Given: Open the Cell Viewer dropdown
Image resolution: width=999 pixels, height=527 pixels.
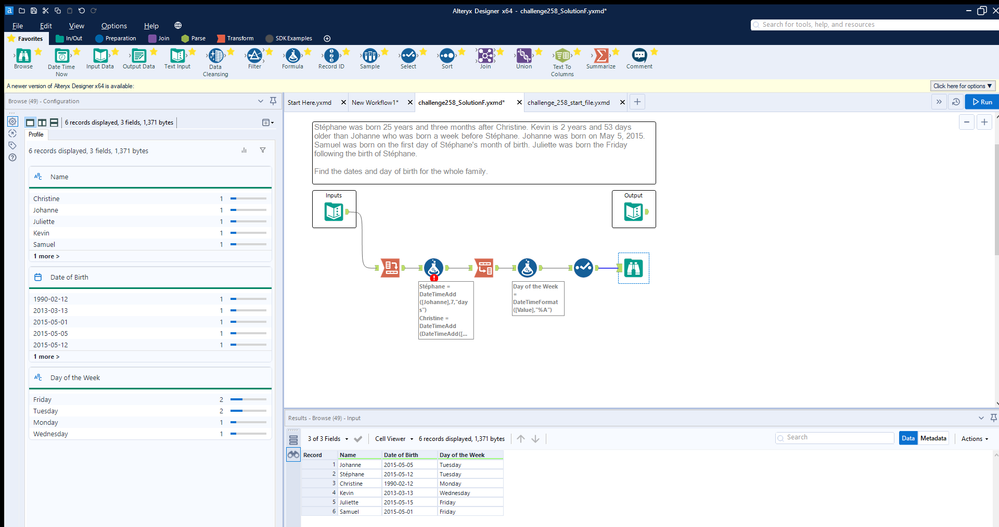Looking at the screenshot, I should pyautogui.click(x=394, y=438).
